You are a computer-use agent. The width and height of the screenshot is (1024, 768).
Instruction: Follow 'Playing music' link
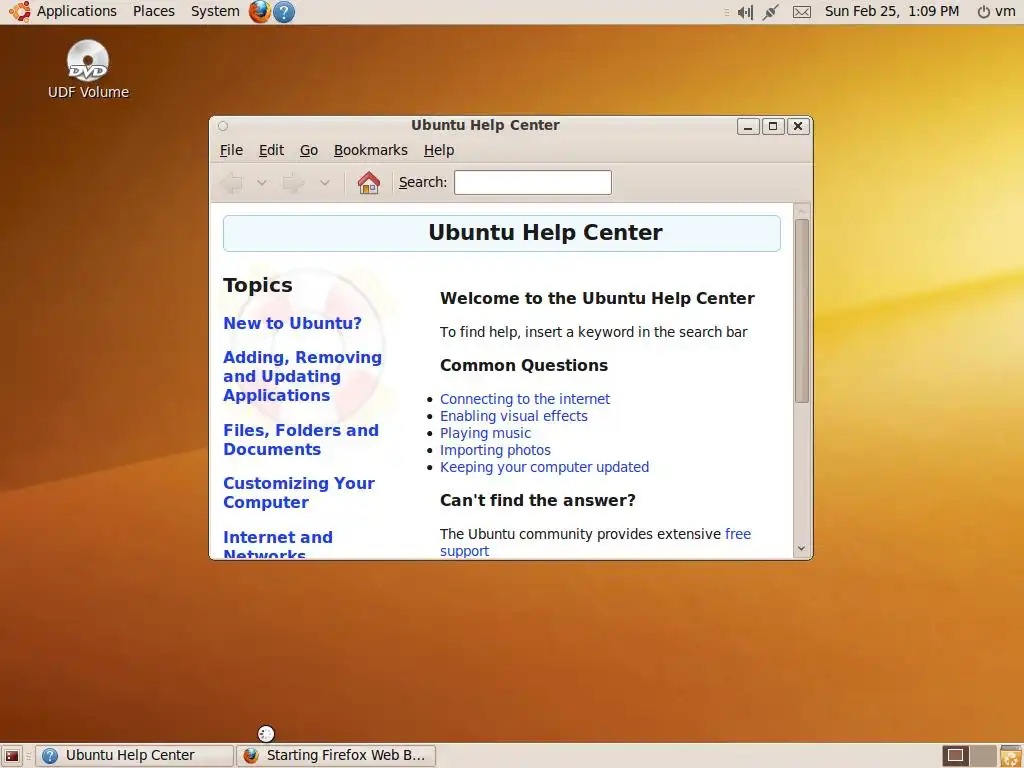click(485, 433)
